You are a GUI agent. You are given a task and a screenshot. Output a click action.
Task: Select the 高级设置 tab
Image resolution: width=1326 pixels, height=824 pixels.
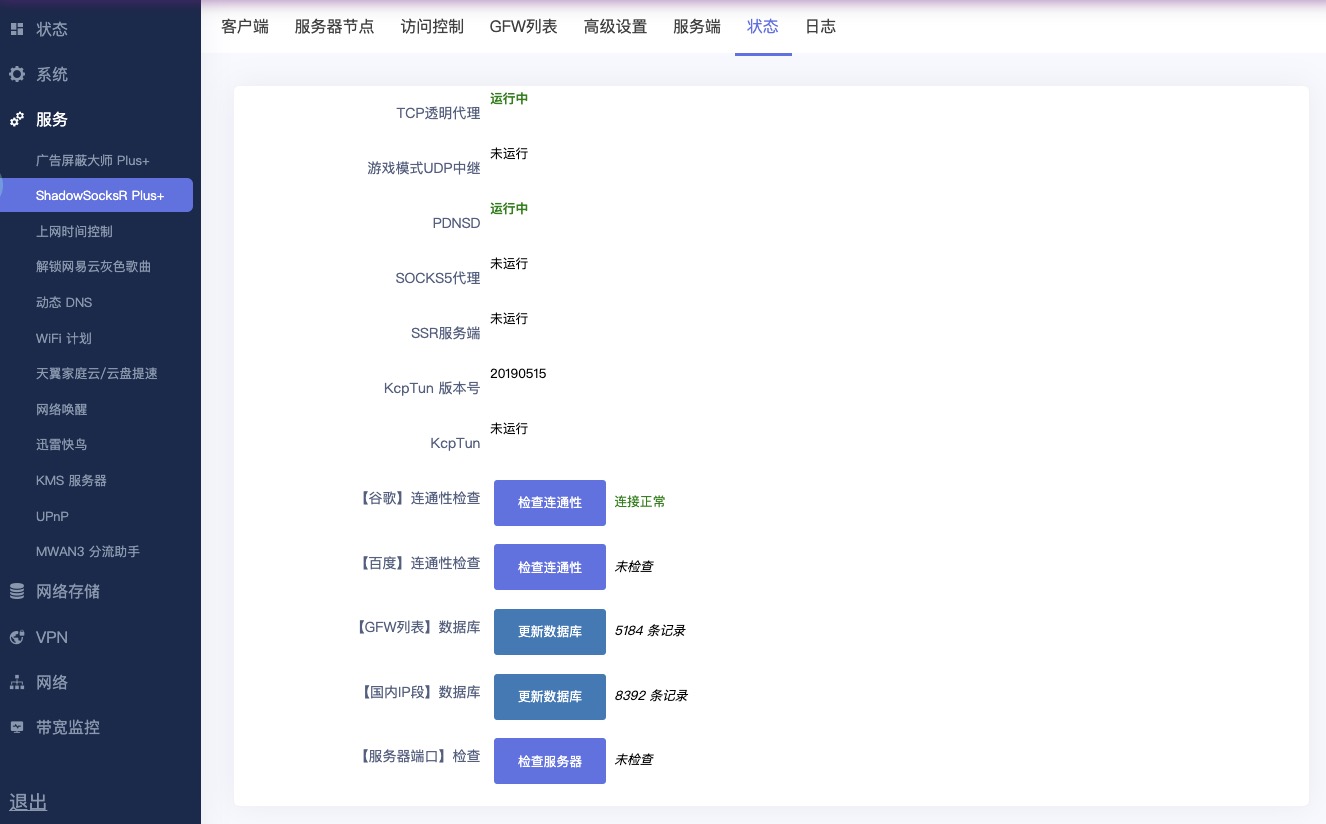click(x=615, y=27)
